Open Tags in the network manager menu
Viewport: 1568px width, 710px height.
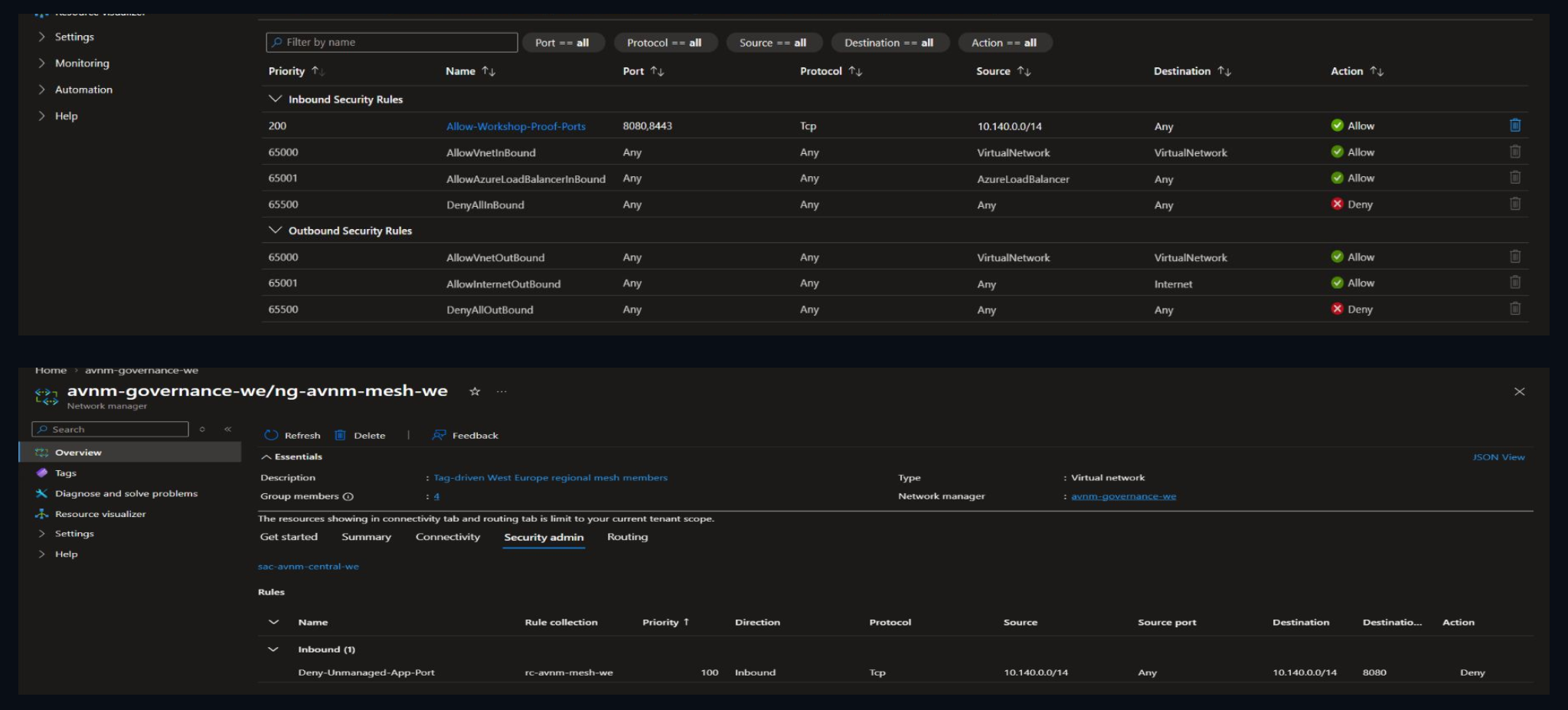[66, 473]
